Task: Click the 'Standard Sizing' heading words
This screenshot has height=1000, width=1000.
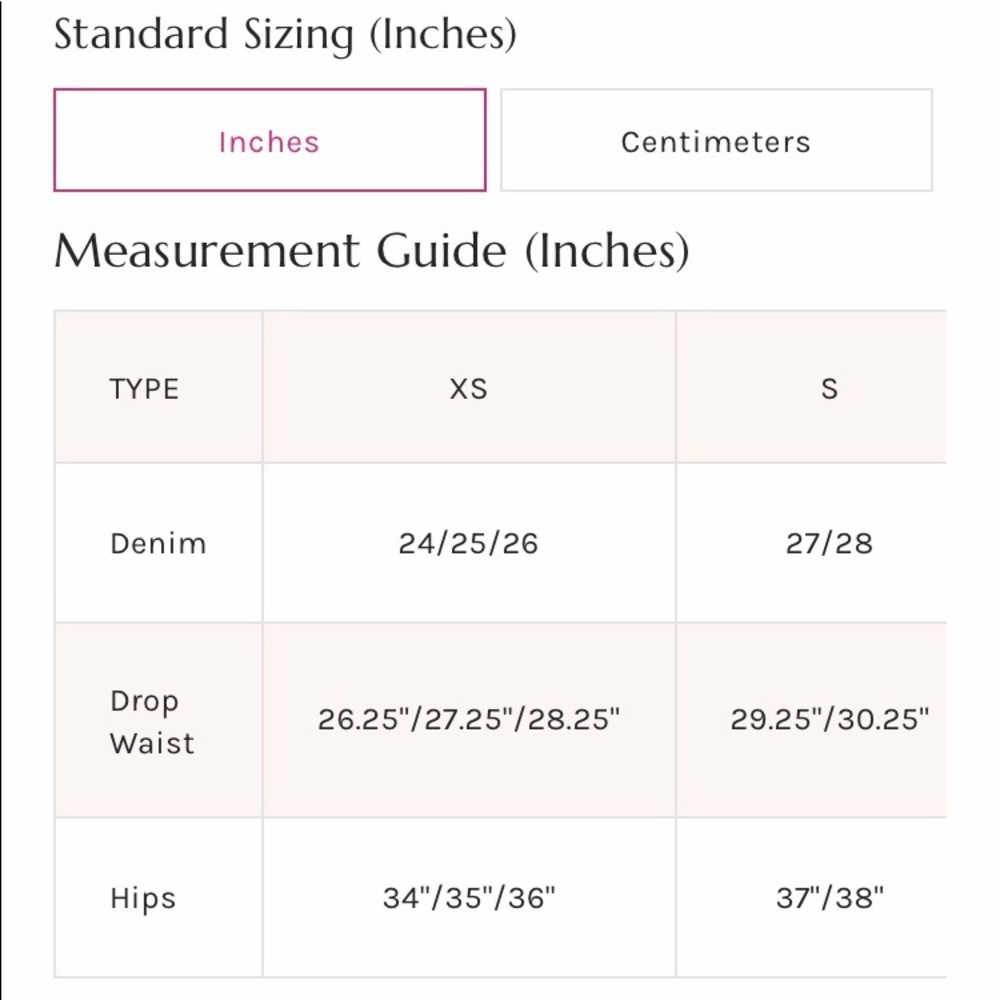Action: [x=203, y=35]
